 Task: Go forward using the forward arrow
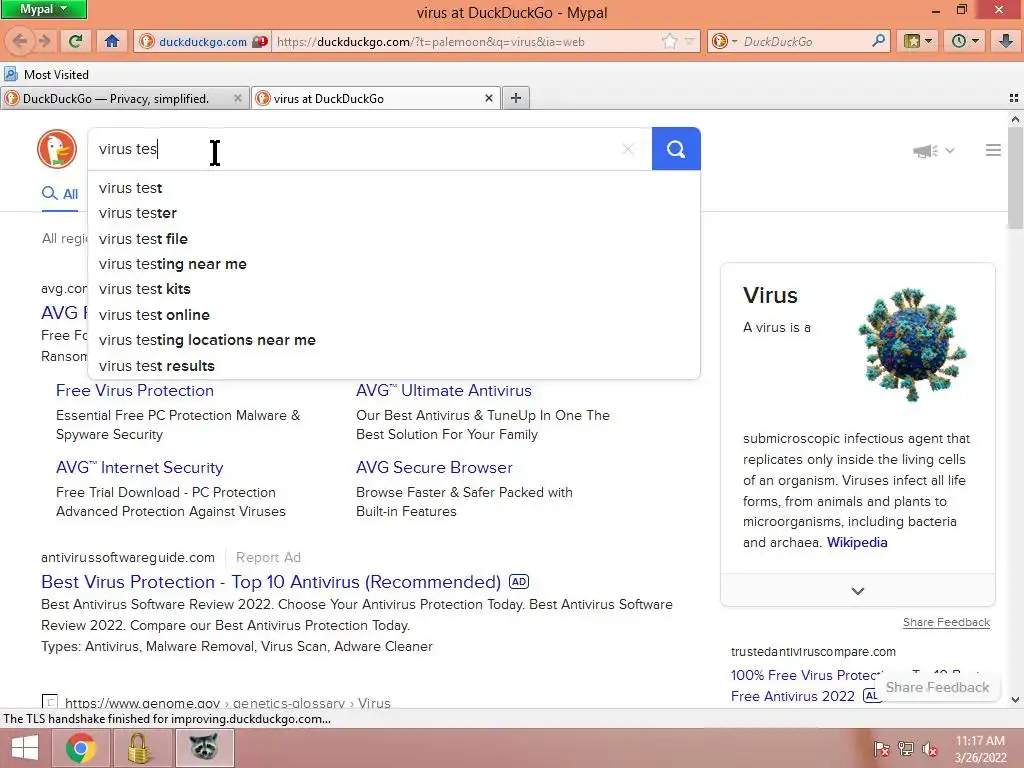(44, 41)
